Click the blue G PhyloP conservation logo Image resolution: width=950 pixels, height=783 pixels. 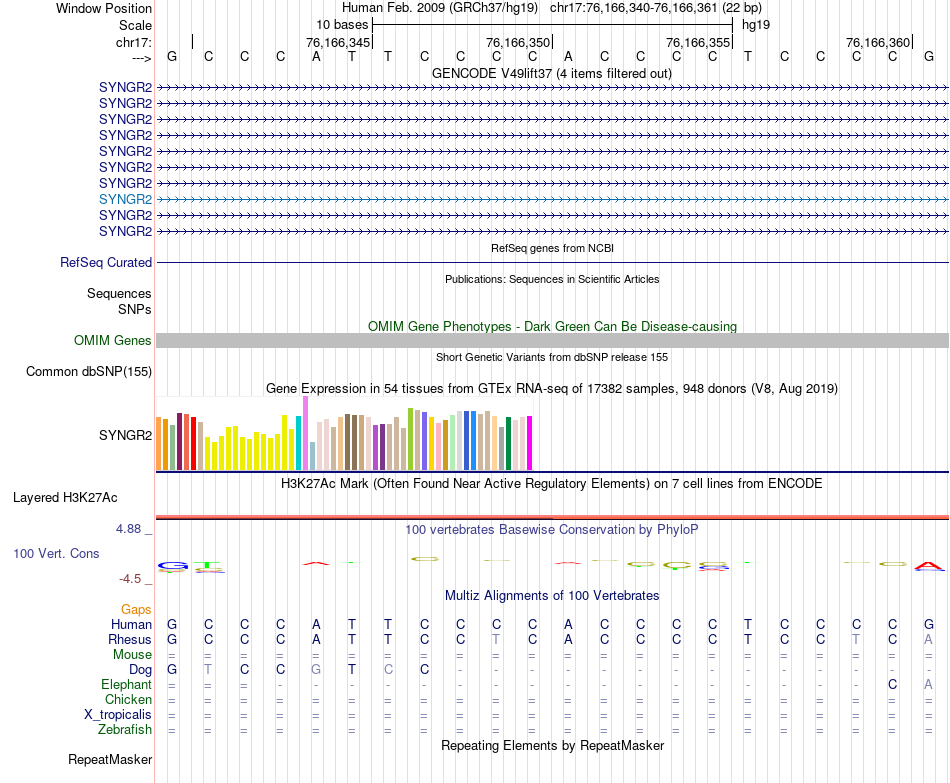(x=173, y=567)
